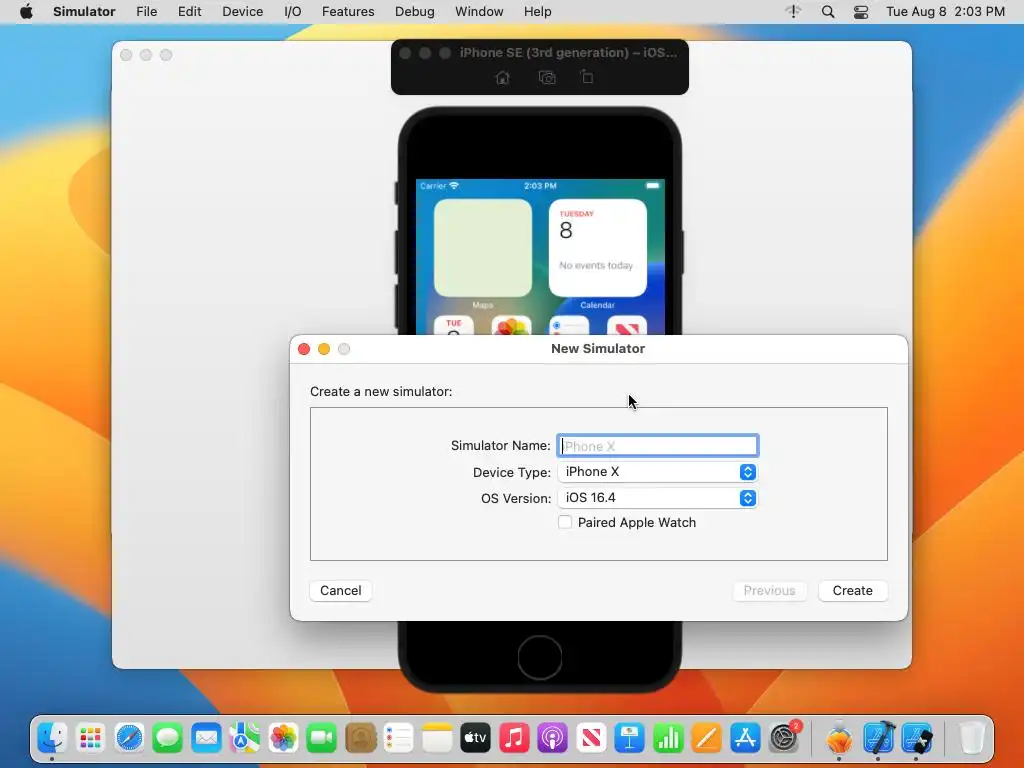Open System Settings from the Dock
This screenshot has height=768, width=1024.
click(x=784, y=738)
